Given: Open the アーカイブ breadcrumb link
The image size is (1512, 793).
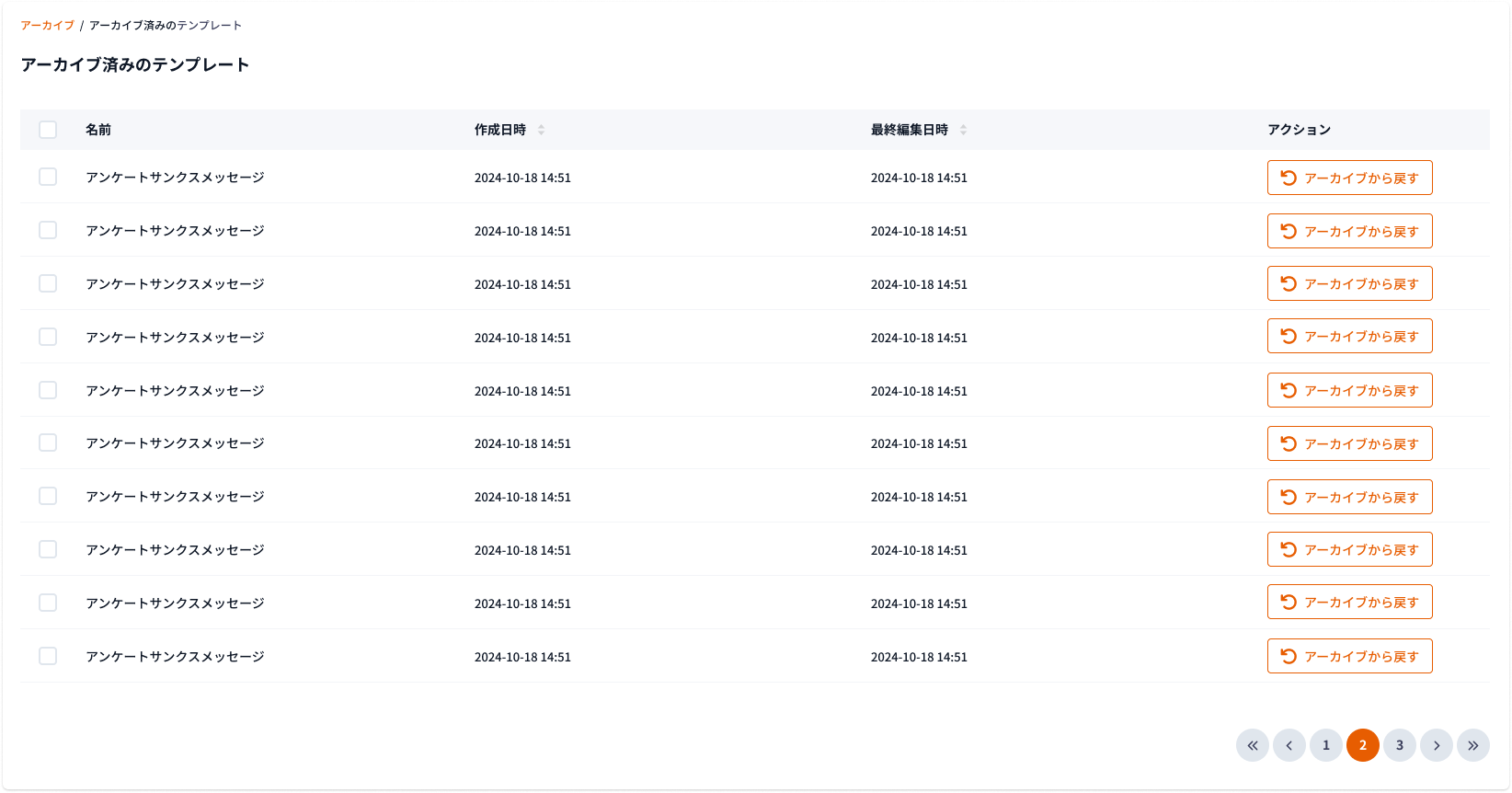Looking at the screenshot, I should (47, 26).
